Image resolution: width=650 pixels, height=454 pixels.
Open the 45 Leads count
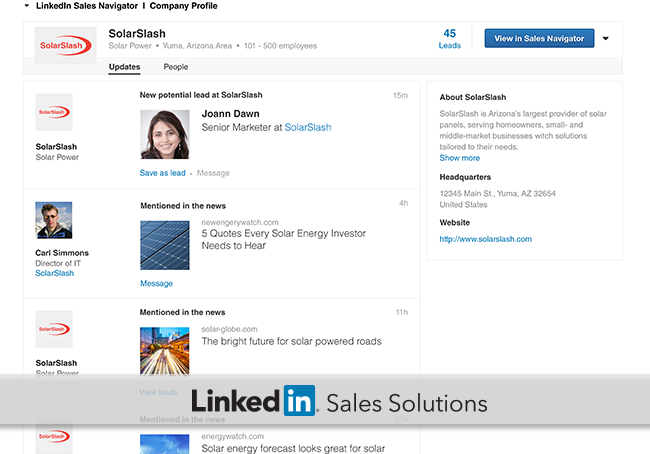pyautogui.click(x=450, y=39)
